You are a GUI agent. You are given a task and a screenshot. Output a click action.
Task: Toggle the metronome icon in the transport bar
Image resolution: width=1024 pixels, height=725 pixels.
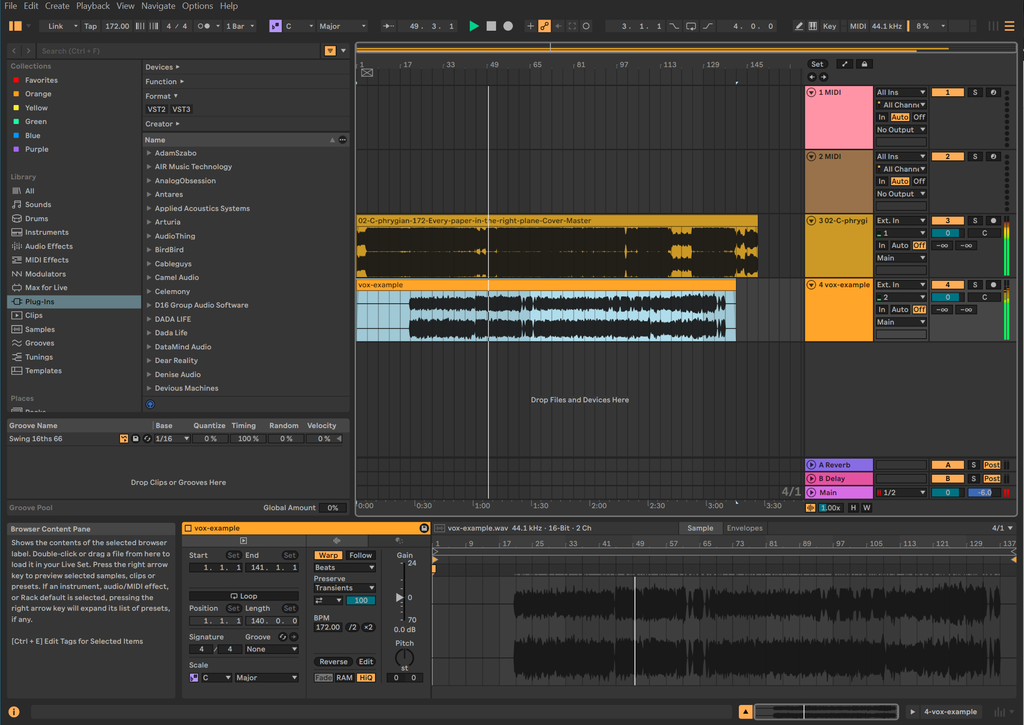(204, 26)
